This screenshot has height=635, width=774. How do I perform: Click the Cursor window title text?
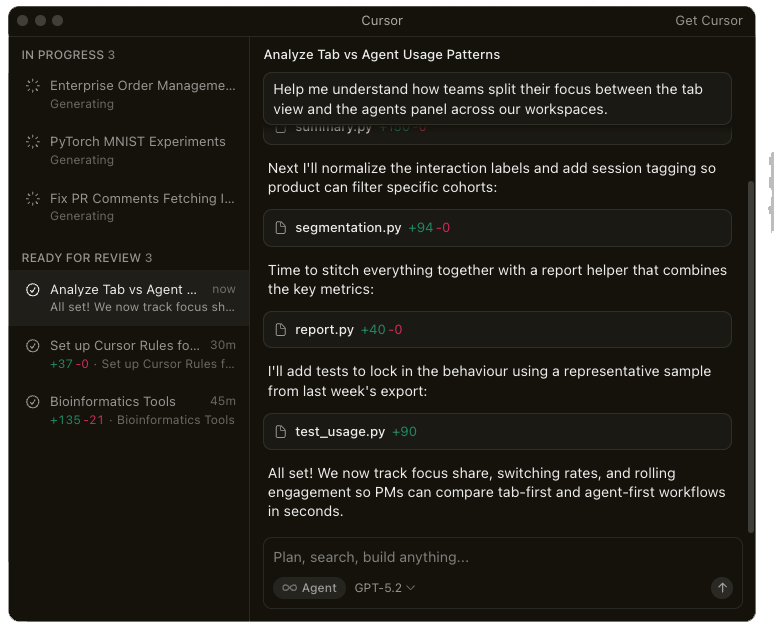tap(382, 21)
